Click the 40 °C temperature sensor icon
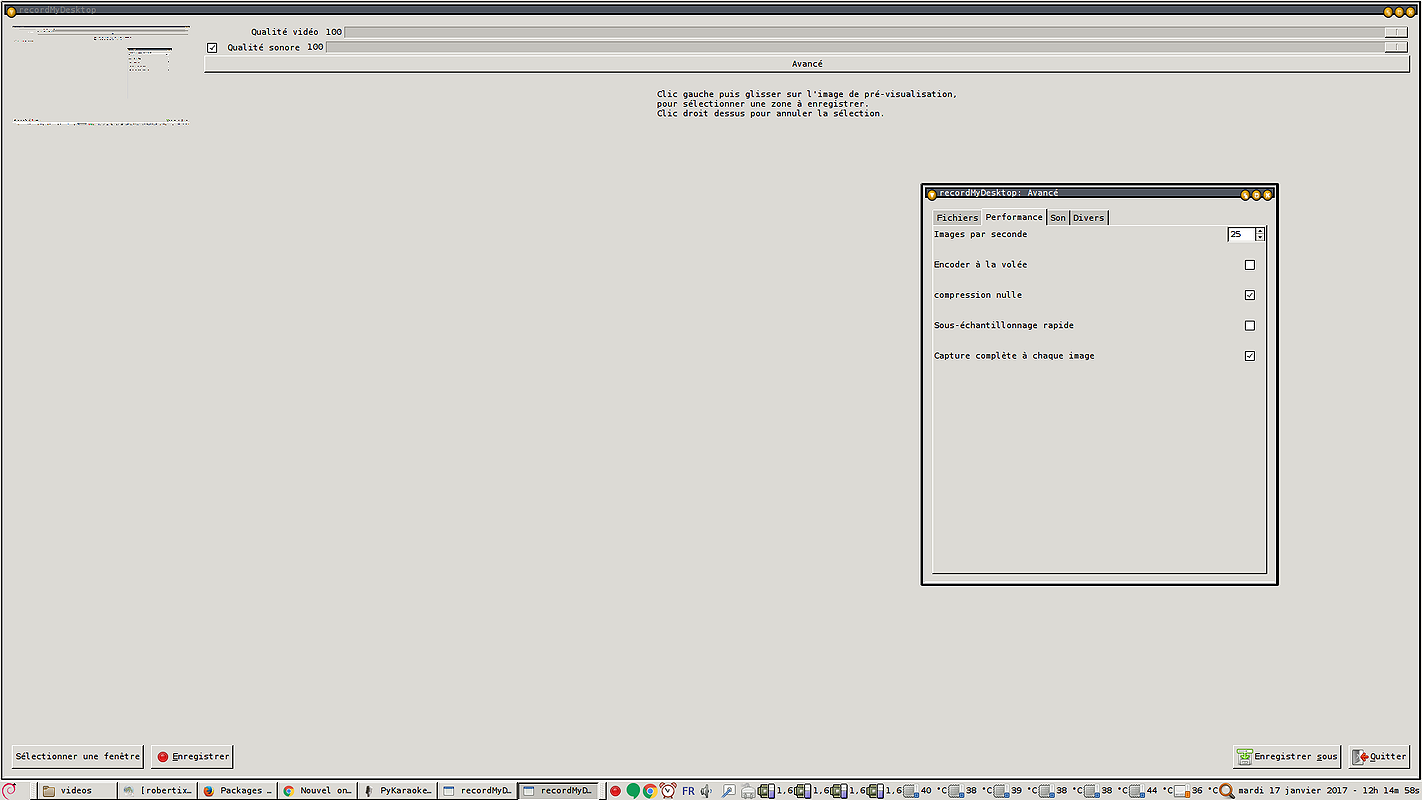The width and height of the screenshot is (1422, 800). pyautogui.click(x=911, y=791)
